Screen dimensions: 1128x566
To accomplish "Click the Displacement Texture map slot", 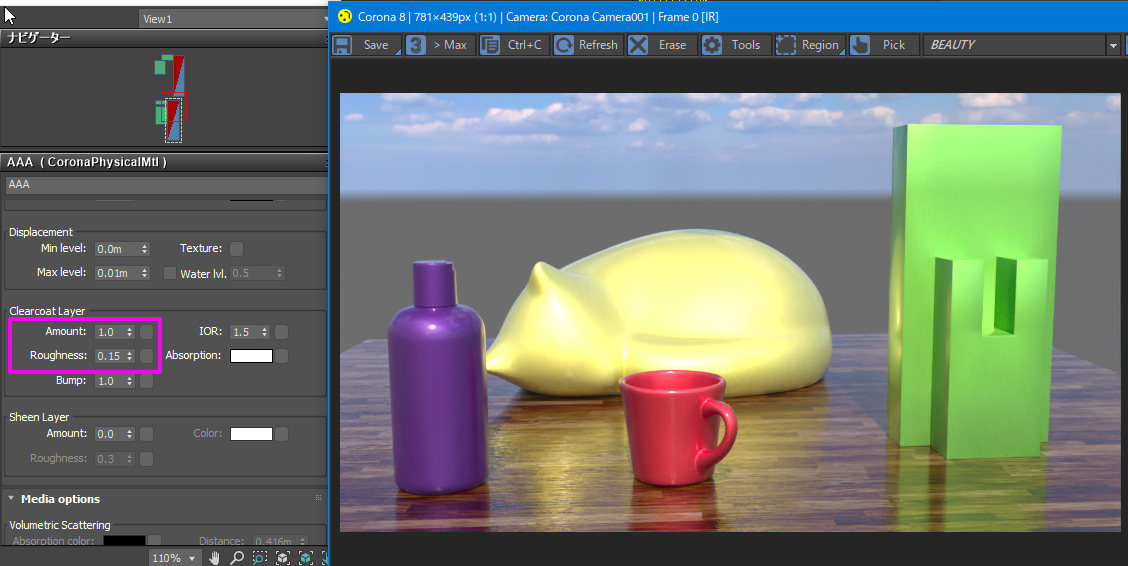I will tap(236, 249).
